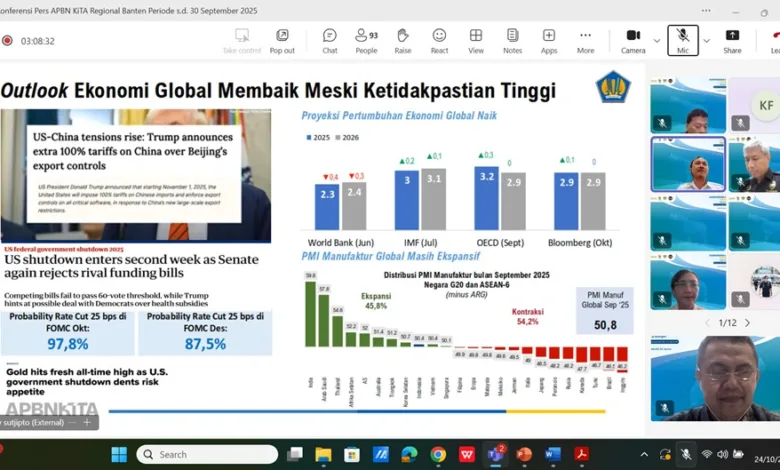
Task: Open the Notes panel
Action: [512, 40]
